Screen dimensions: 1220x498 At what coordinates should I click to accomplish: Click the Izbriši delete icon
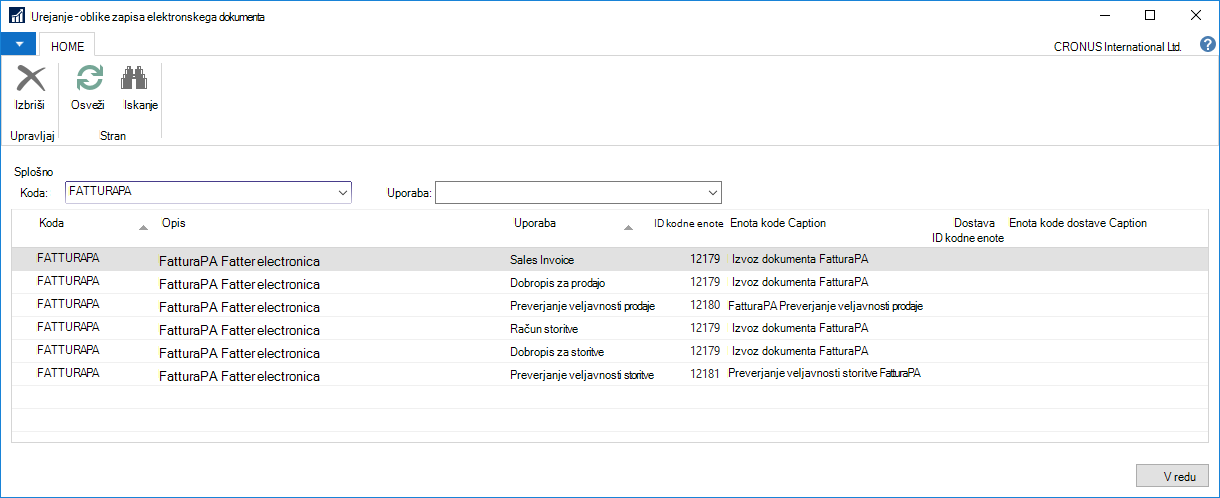pos(30,80)
